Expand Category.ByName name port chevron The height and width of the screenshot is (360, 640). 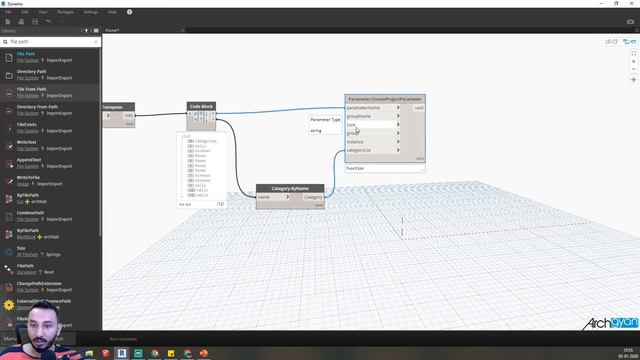287,197
